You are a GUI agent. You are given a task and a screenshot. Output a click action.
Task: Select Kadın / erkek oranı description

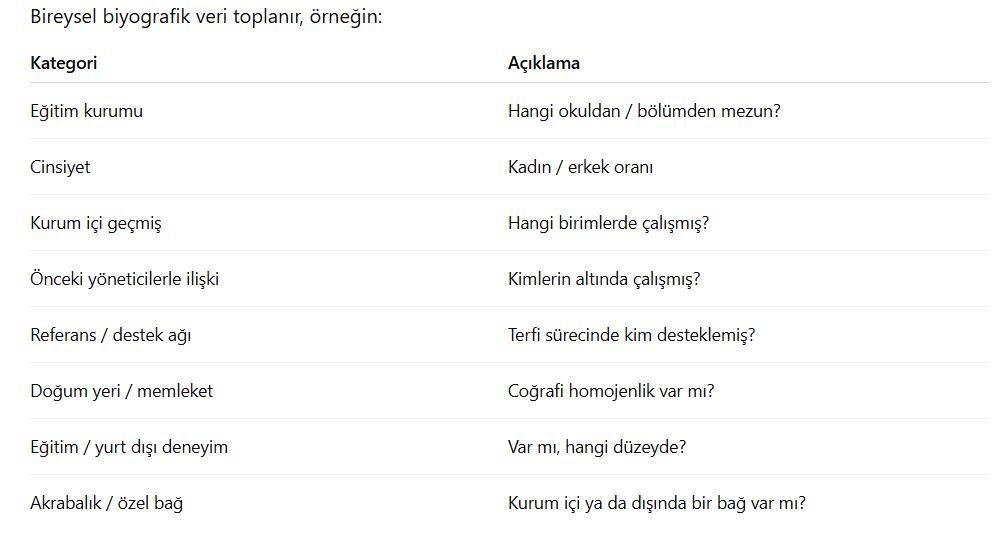(580, 167)
